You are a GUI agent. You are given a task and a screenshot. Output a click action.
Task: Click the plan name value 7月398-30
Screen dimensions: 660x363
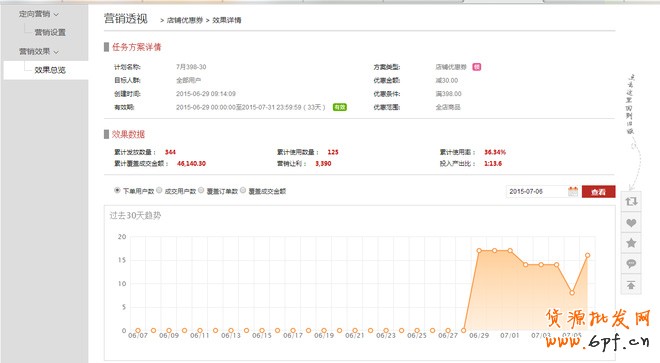[191, 67]
